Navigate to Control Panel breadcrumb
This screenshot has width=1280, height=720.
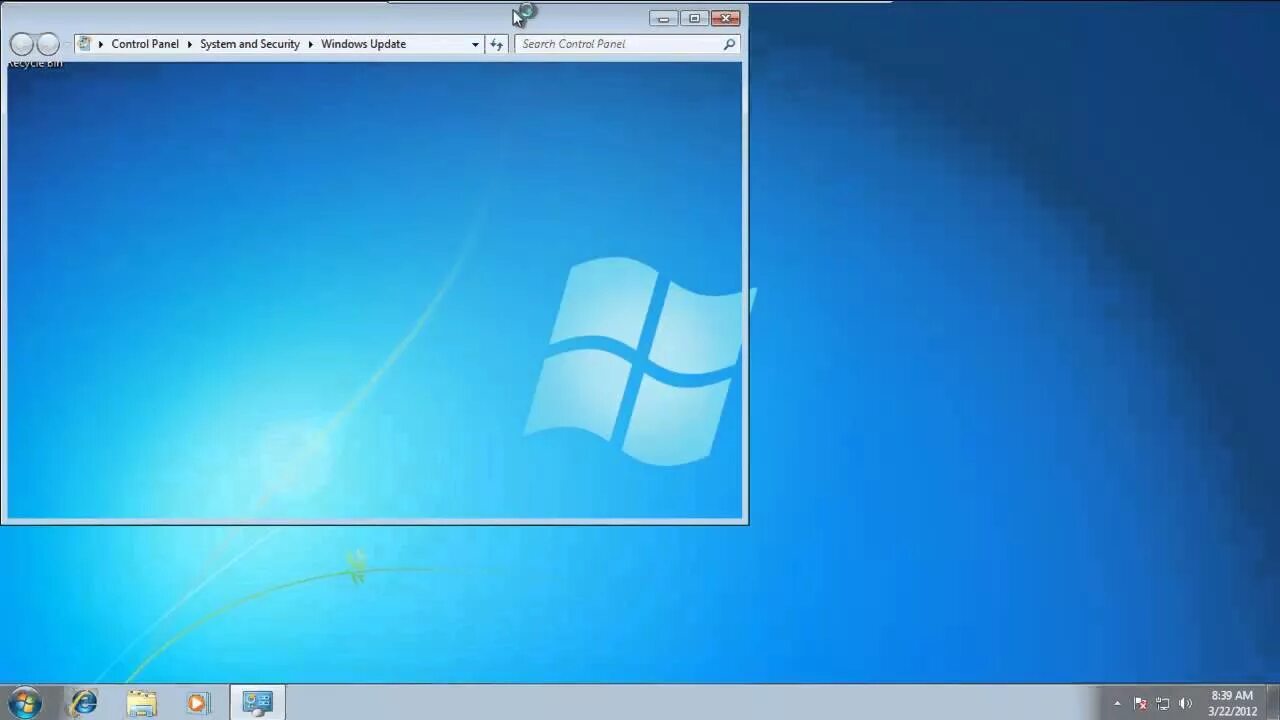(x=145, y=44)
